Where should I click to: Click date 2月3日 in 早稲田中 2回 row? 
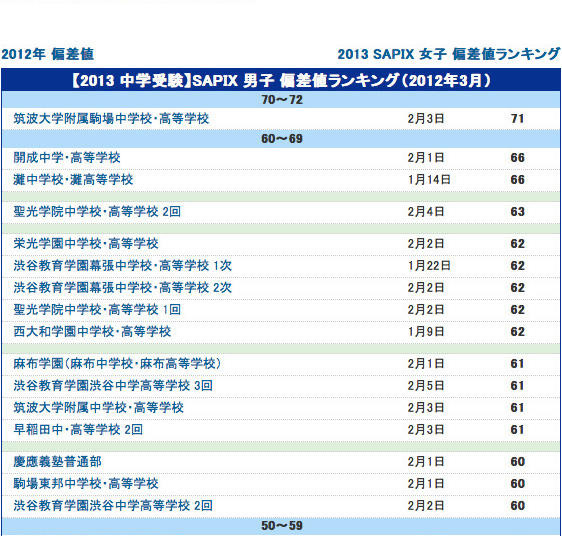coord(426,430)
